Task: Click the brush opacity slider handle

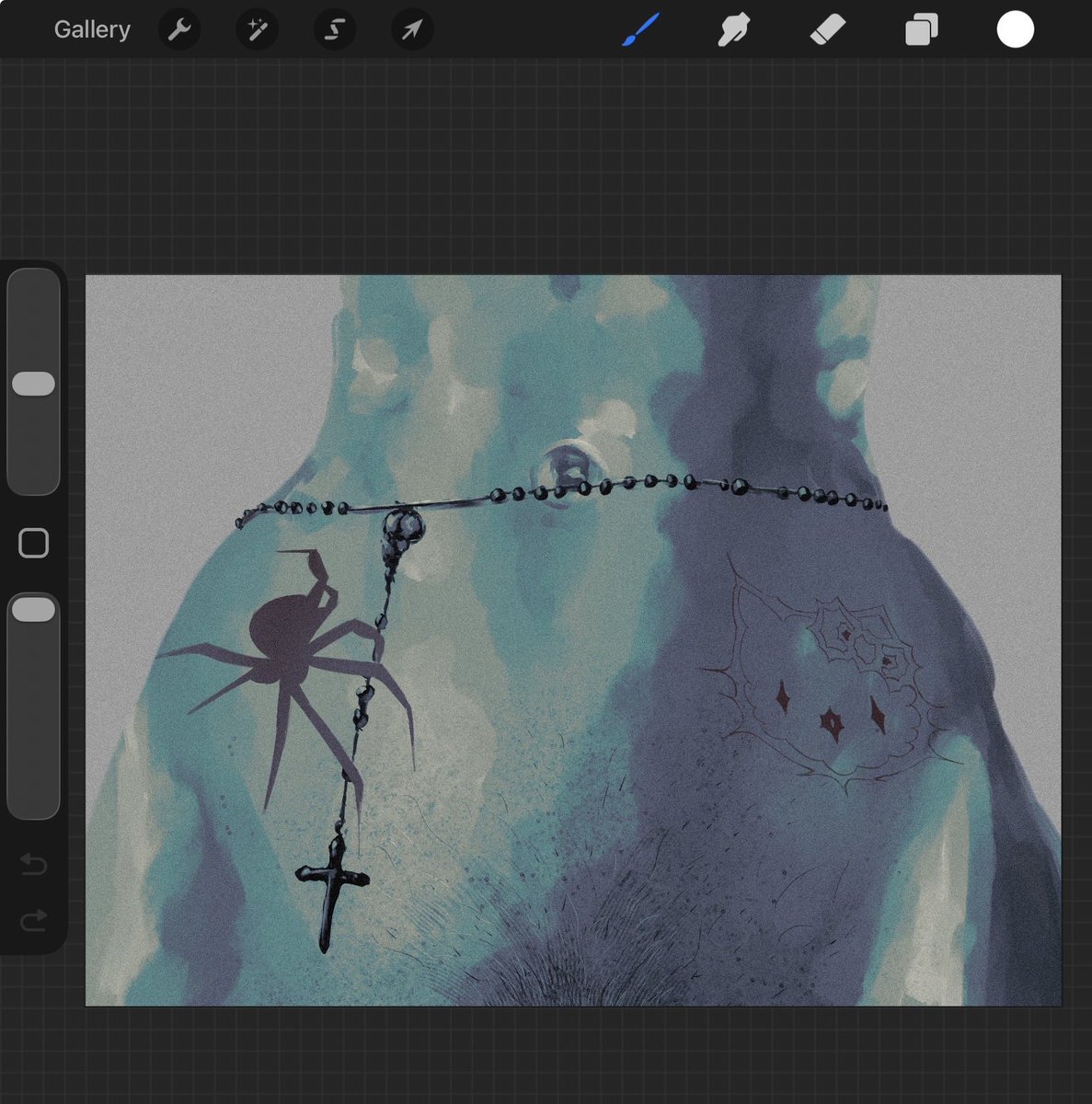Action: pyautogui.click(x=34, y=609)
